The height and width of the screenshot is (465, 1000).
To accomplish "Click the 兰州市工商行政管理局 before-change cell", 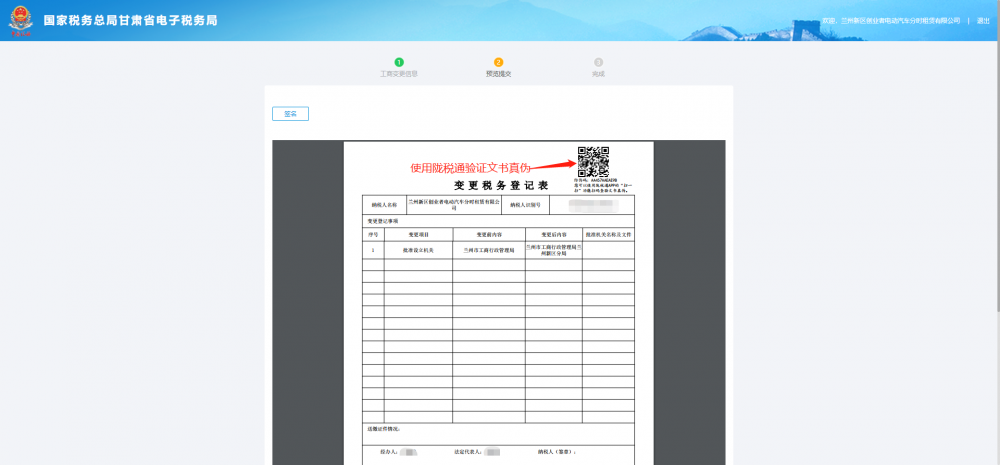I will [489, 251].
